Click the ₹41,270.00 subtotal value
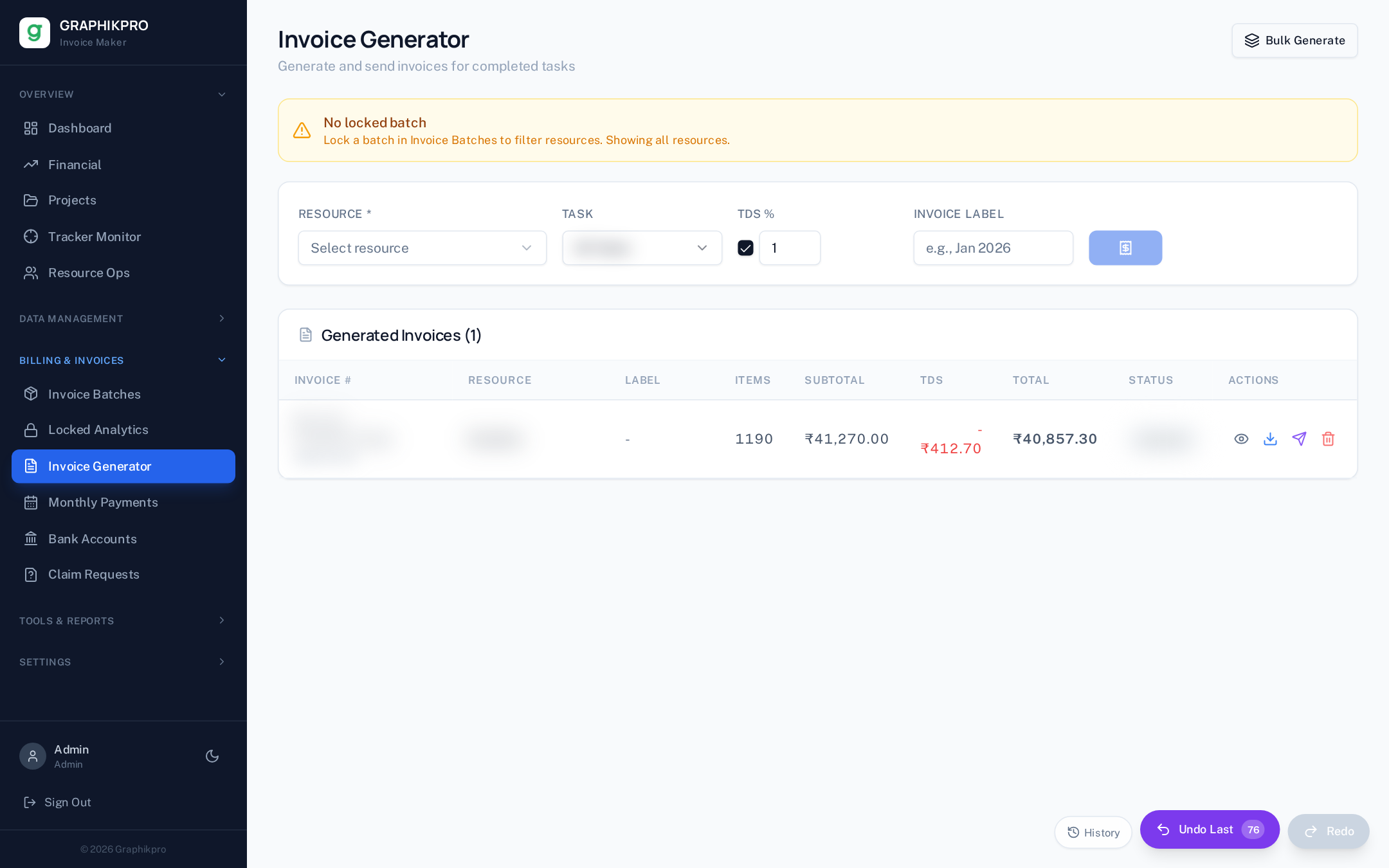Screen dimensions: 1389x868 coord(846,439)
